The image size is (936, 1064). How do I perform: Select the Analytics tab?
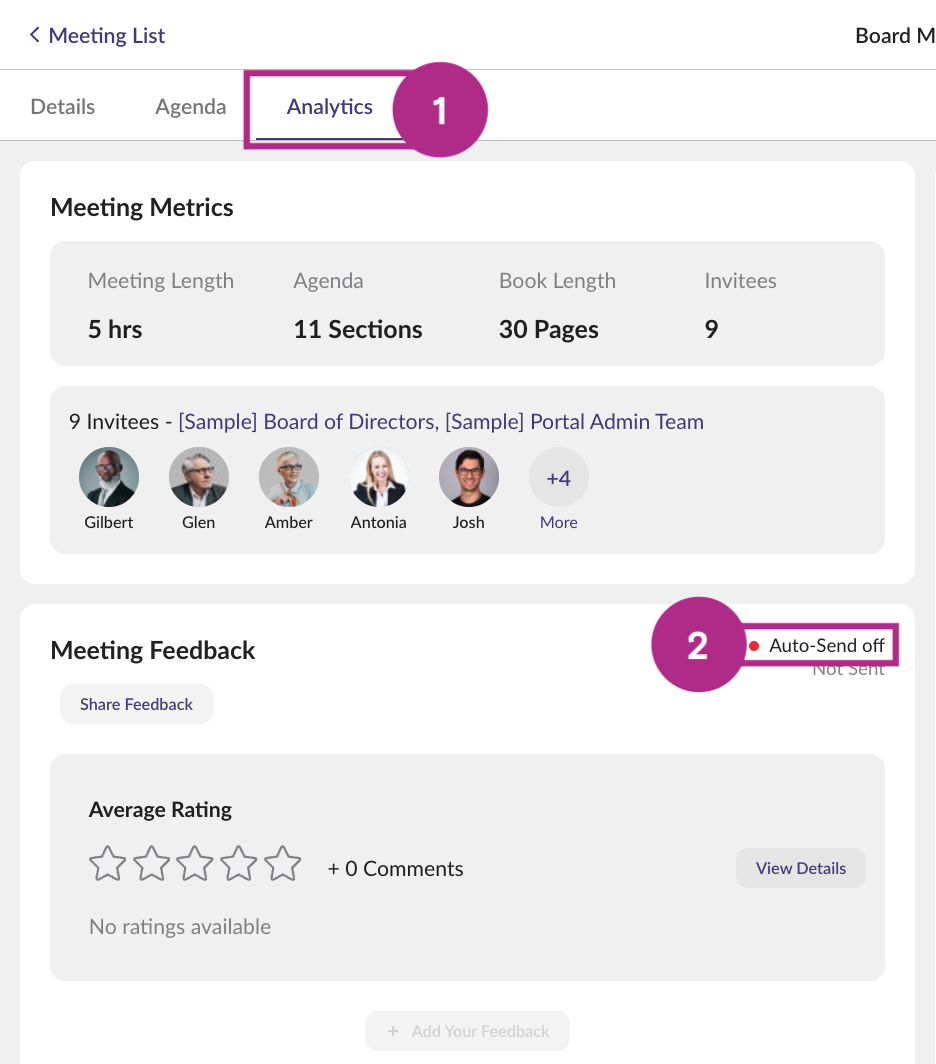(x=329, y=107)
